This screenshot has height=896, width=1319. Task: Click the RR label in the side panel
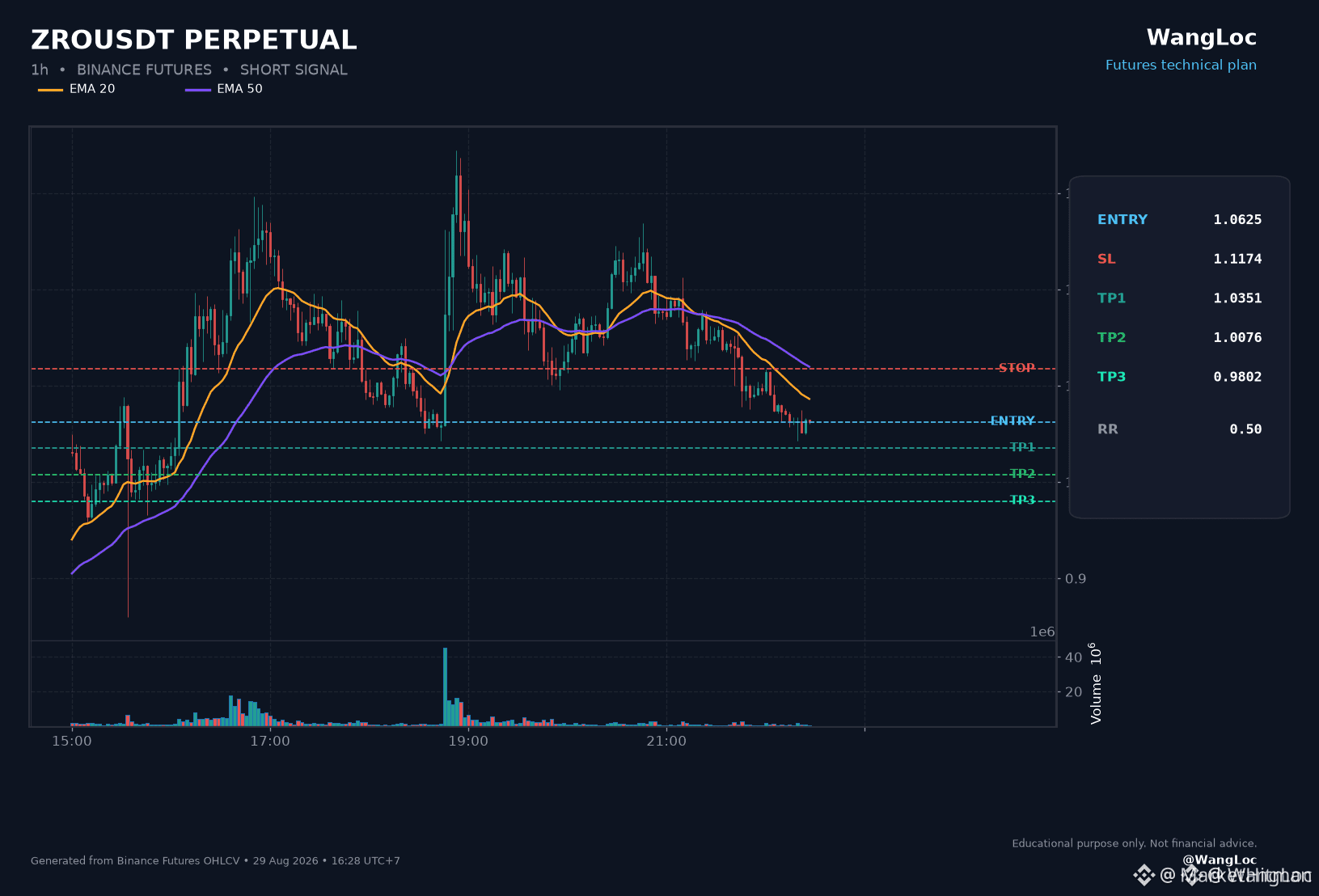(1108, 429)
